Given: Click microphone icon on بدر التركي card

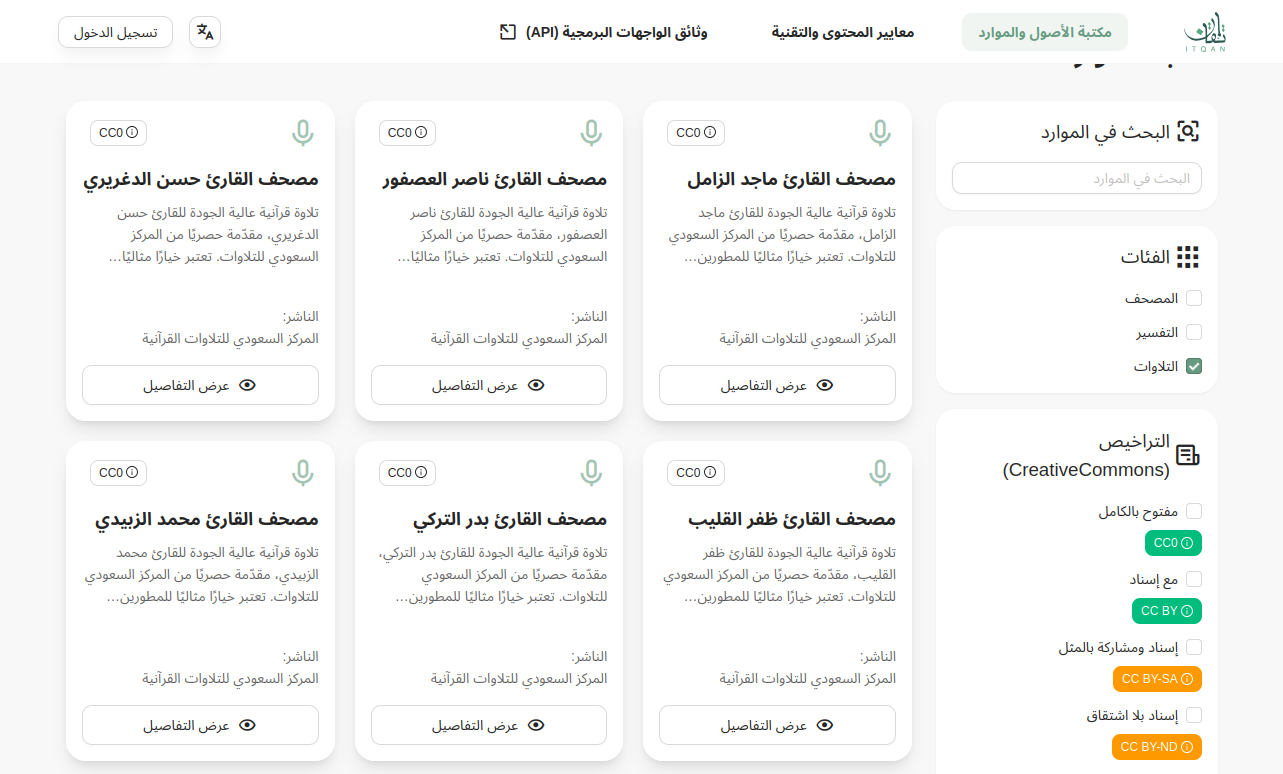Looking at the screenshot, I should point(591,473).
